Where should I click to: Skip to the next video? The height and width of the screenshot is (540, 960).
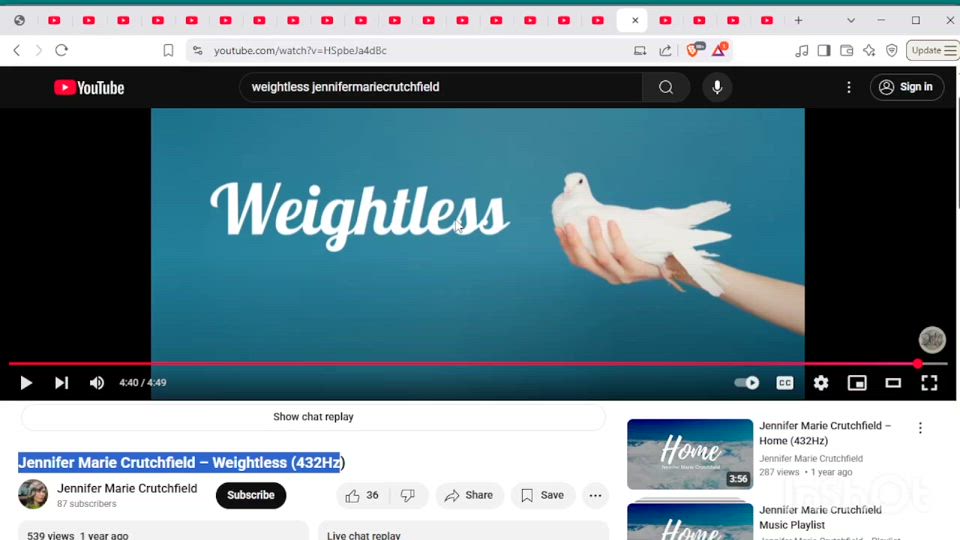[x=61, y=383]
